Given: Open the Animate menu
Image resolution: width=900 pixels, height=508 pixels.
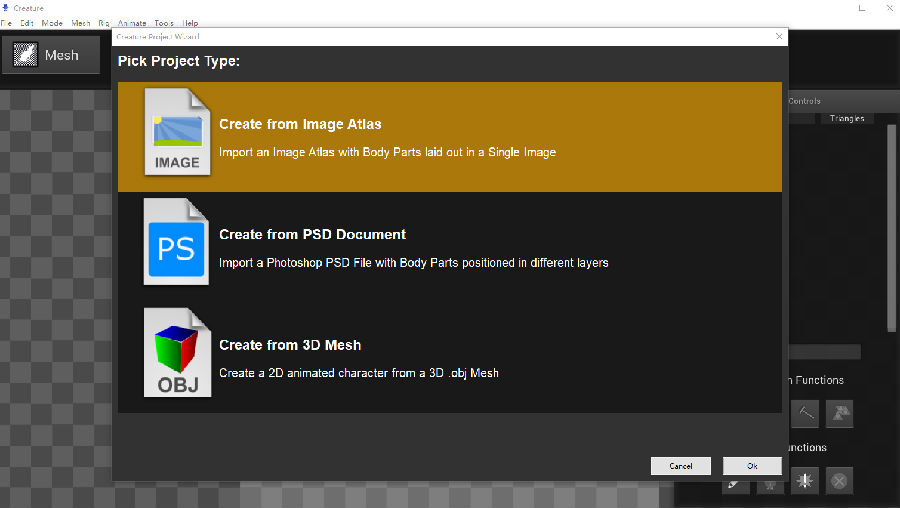Looking at the screenshot, I should (131, 23).
